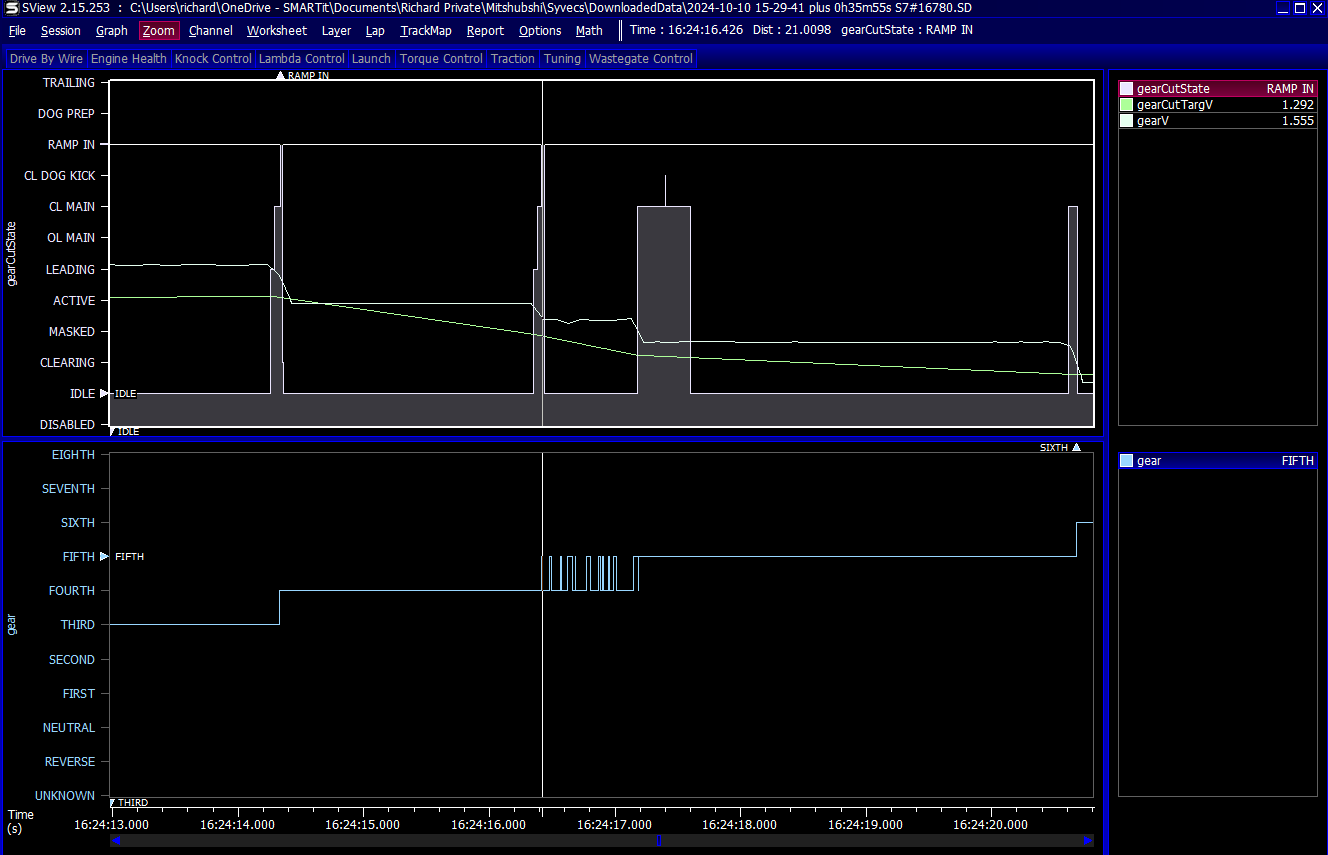Switch to the Wastegate Control tab
The width and height of the screenshot is (1328, 855).
(x=640, y=59)
